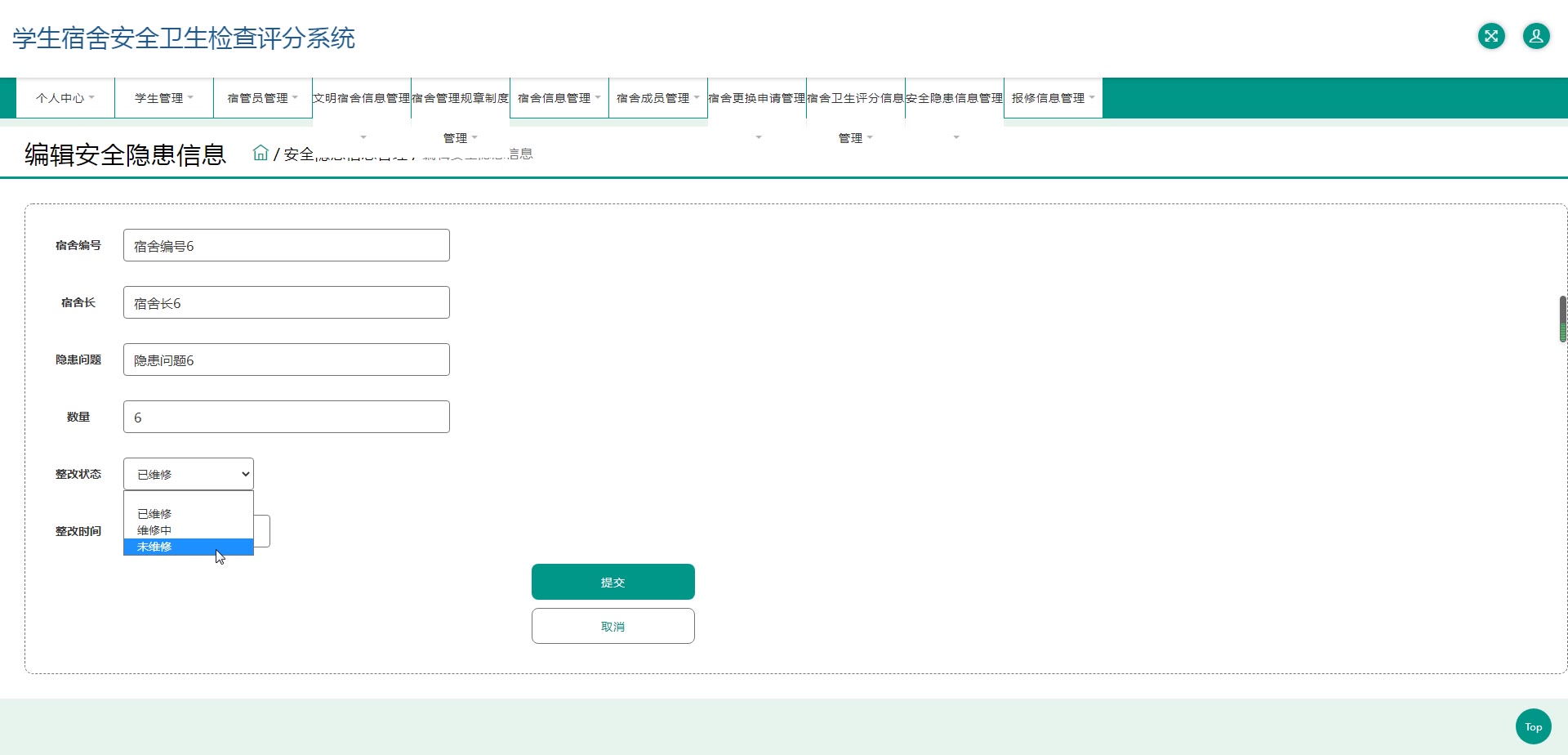The height and width of the screenshot is (755, 1568).
Task: Open 宿舍信息管理 menu
Action: click(x=559, y=98)
